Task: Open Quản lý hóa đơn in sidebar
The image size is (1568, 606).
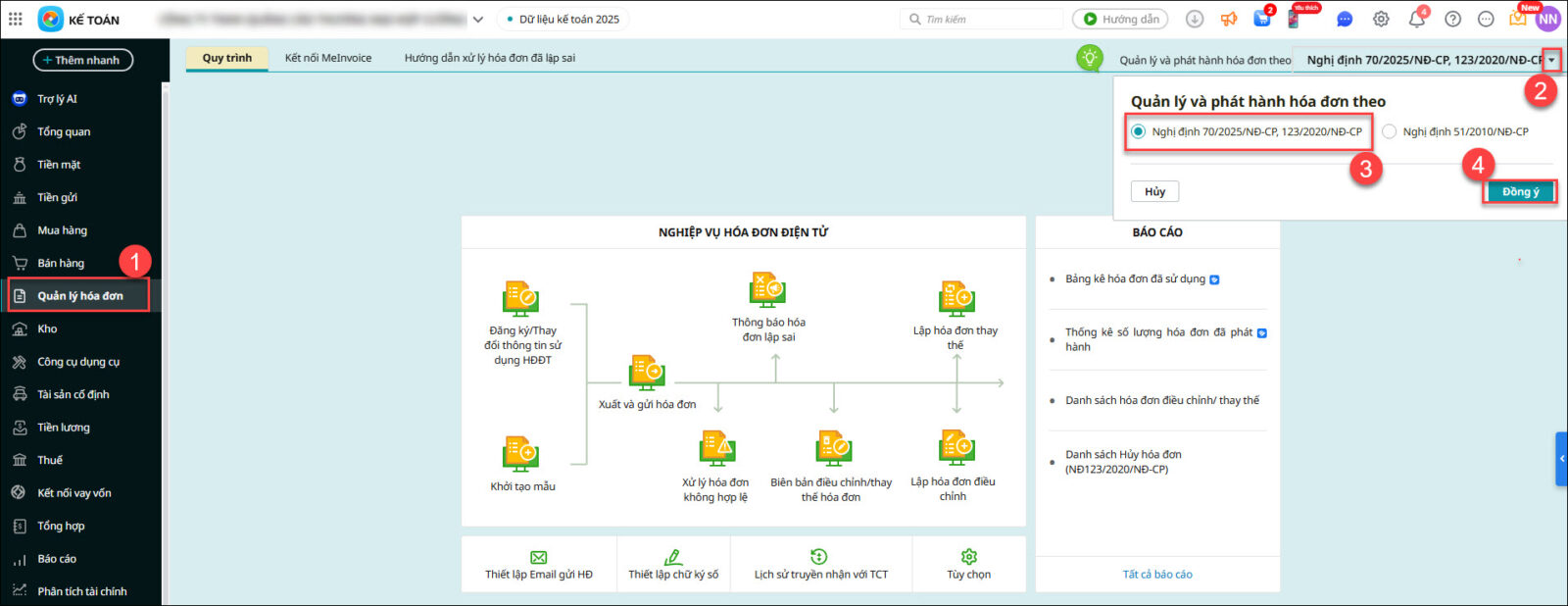Action: [x=79, y=296]
